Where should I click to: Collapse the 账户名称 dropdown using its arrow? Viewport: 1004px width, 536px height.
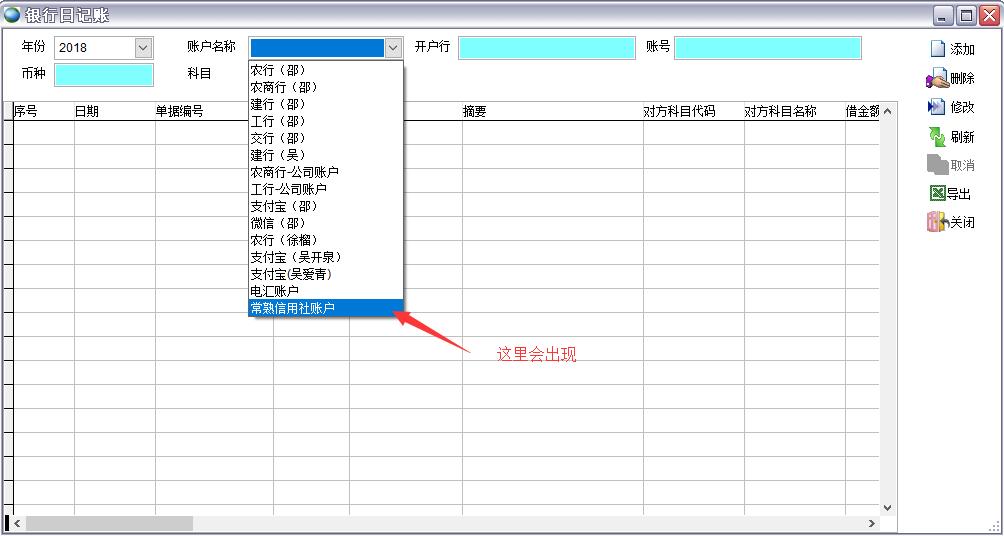[393, 47]
